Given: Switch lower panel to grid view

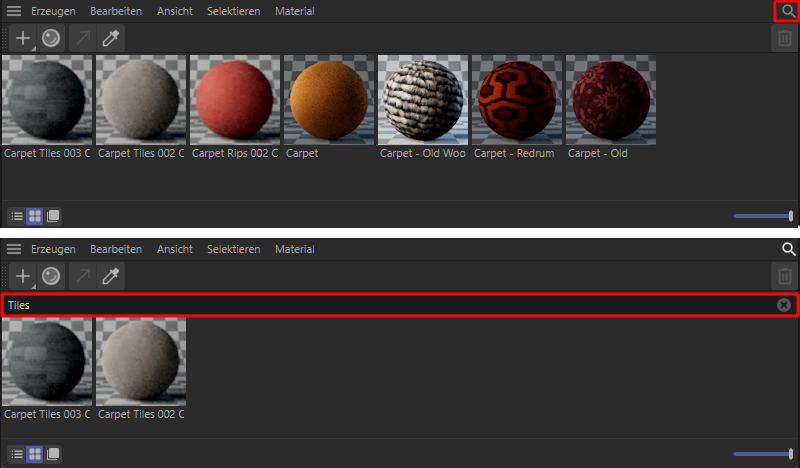Looking at the screenshot, I should coord(35,454).
